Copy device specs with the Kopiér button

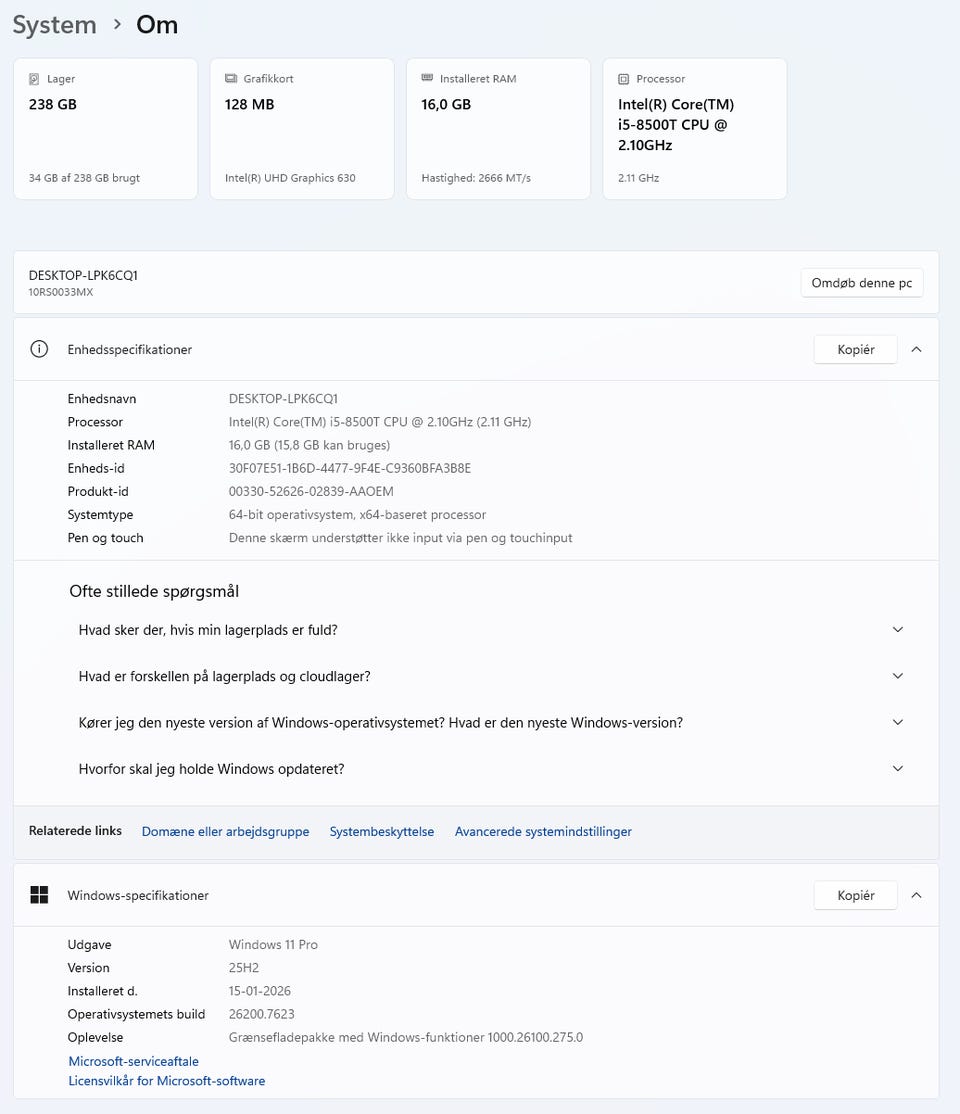(x=855, y=349)
